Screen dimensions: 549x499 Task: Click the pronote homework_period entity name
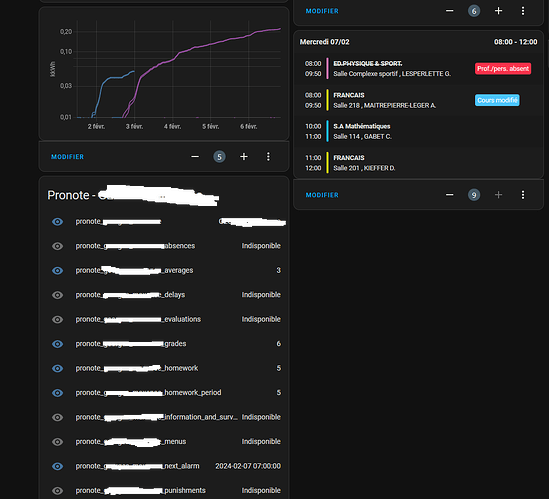(148, 393)
